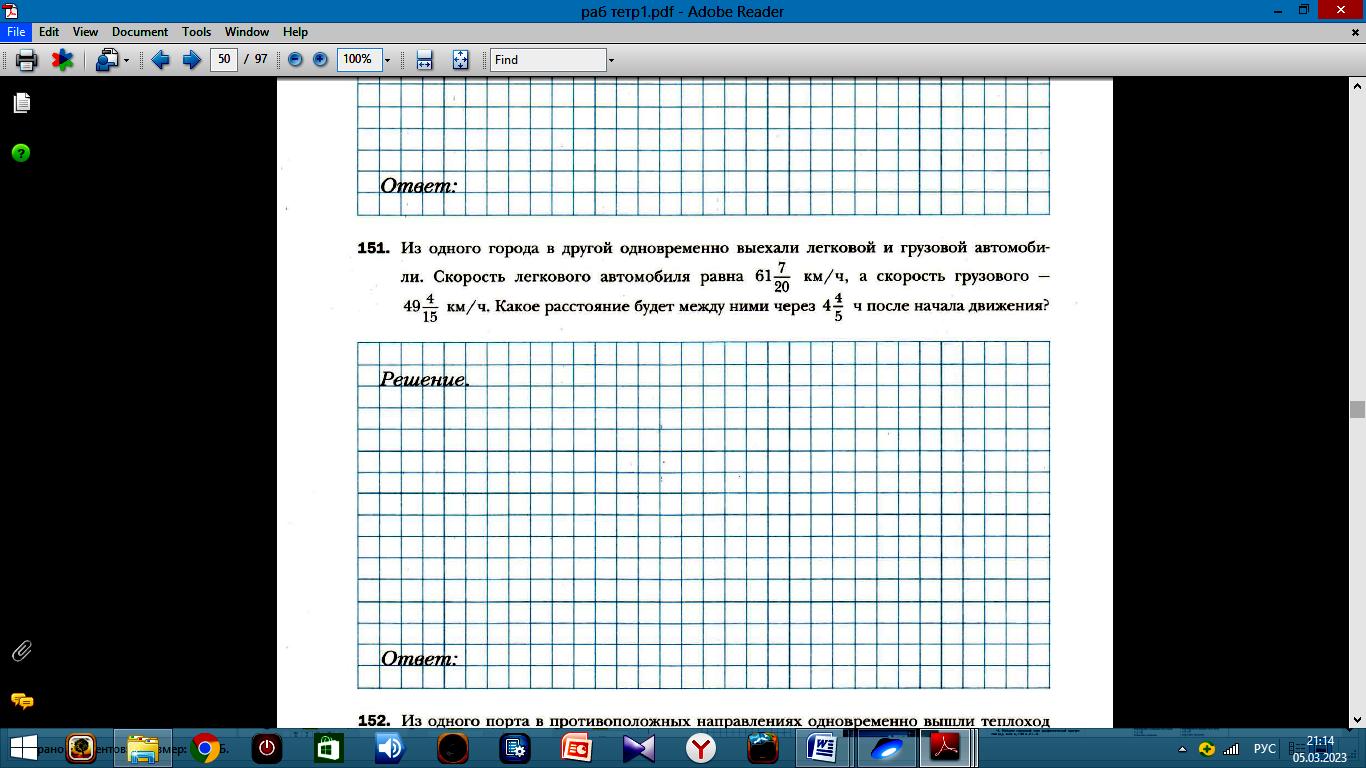This screenshot has height=768, width=1366.
Task: Click the Collaborate user-document icon
Action: [107, 60]
